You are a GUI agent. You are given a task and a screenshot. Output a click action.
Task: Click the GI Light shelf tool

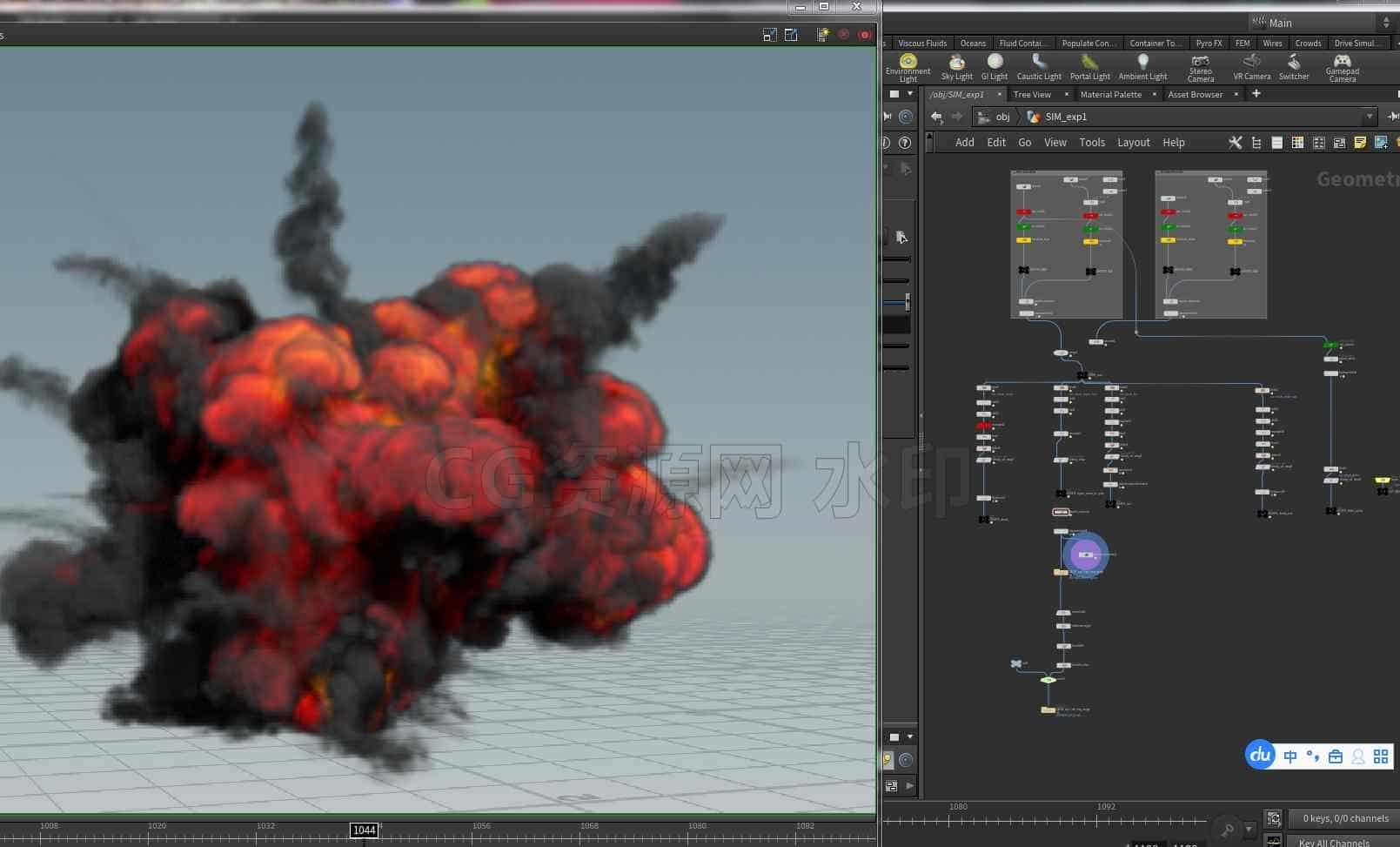tap(995, 67)
